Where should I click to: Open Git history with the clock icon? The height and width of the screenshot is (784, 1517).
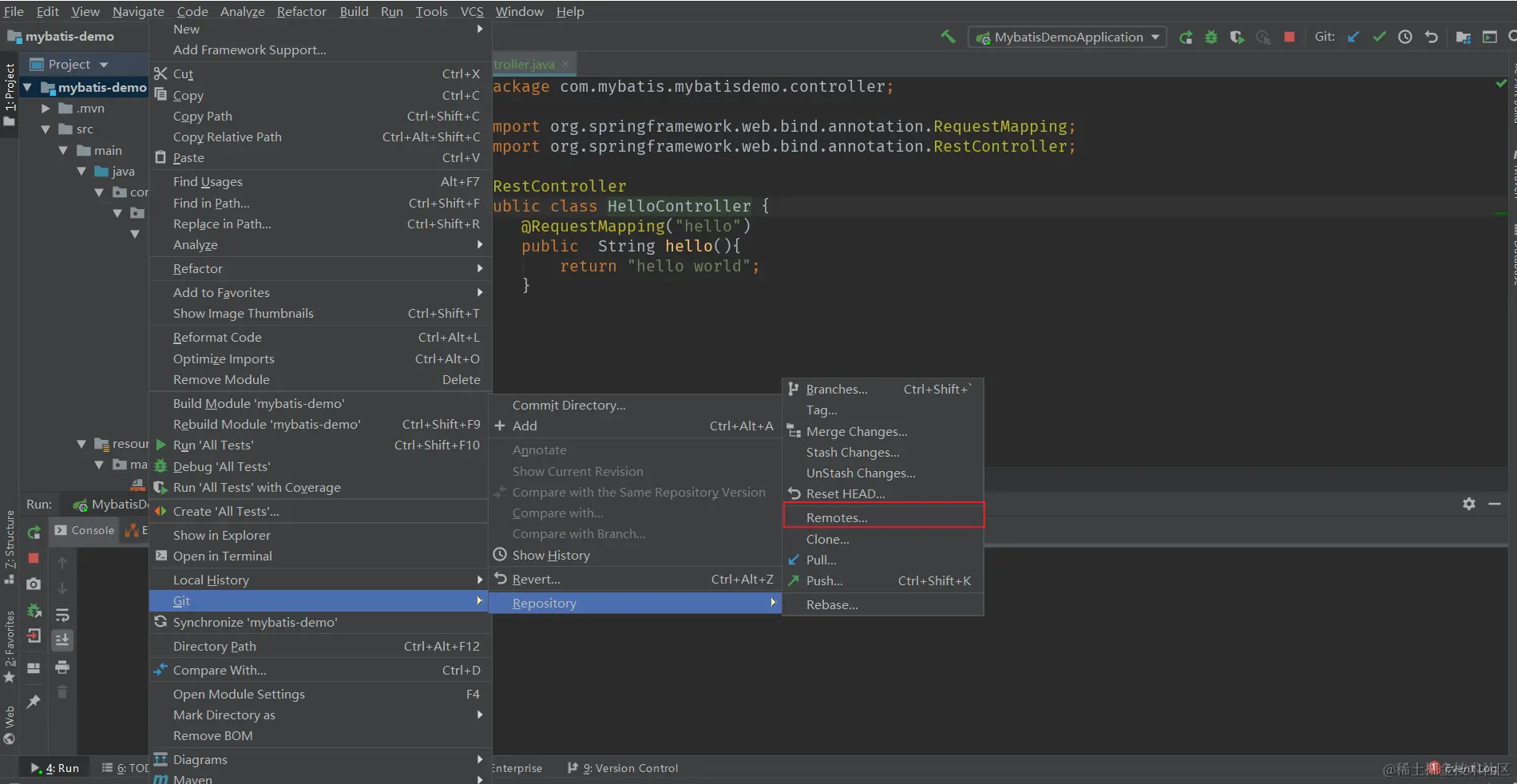(x=1405, y=37)
